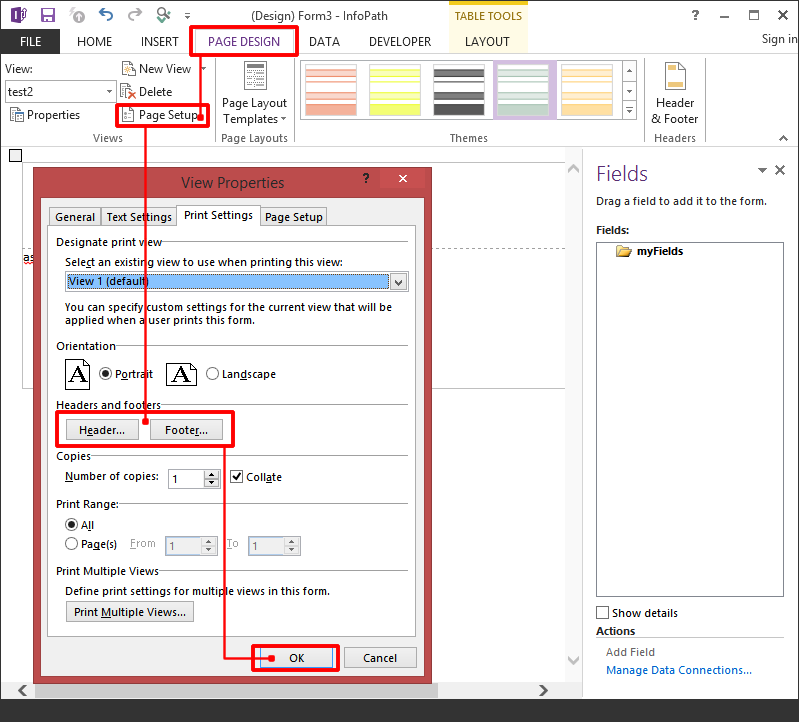Screen dimensions: 799x722
Task: Click Sign in link
Action: [x=779, y=39]
